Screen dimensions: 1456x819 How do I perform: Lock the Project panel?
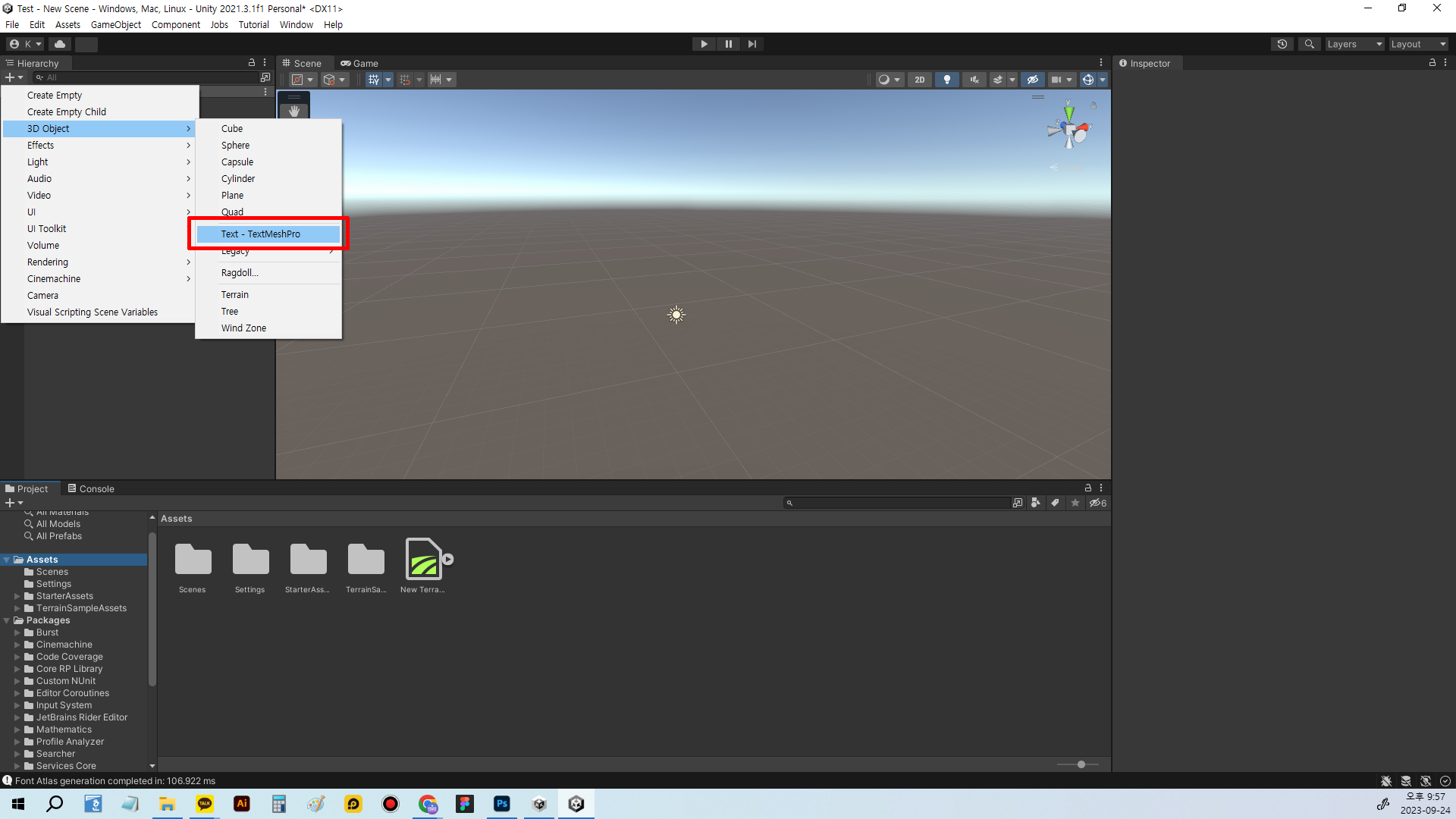pos(1088,488)
